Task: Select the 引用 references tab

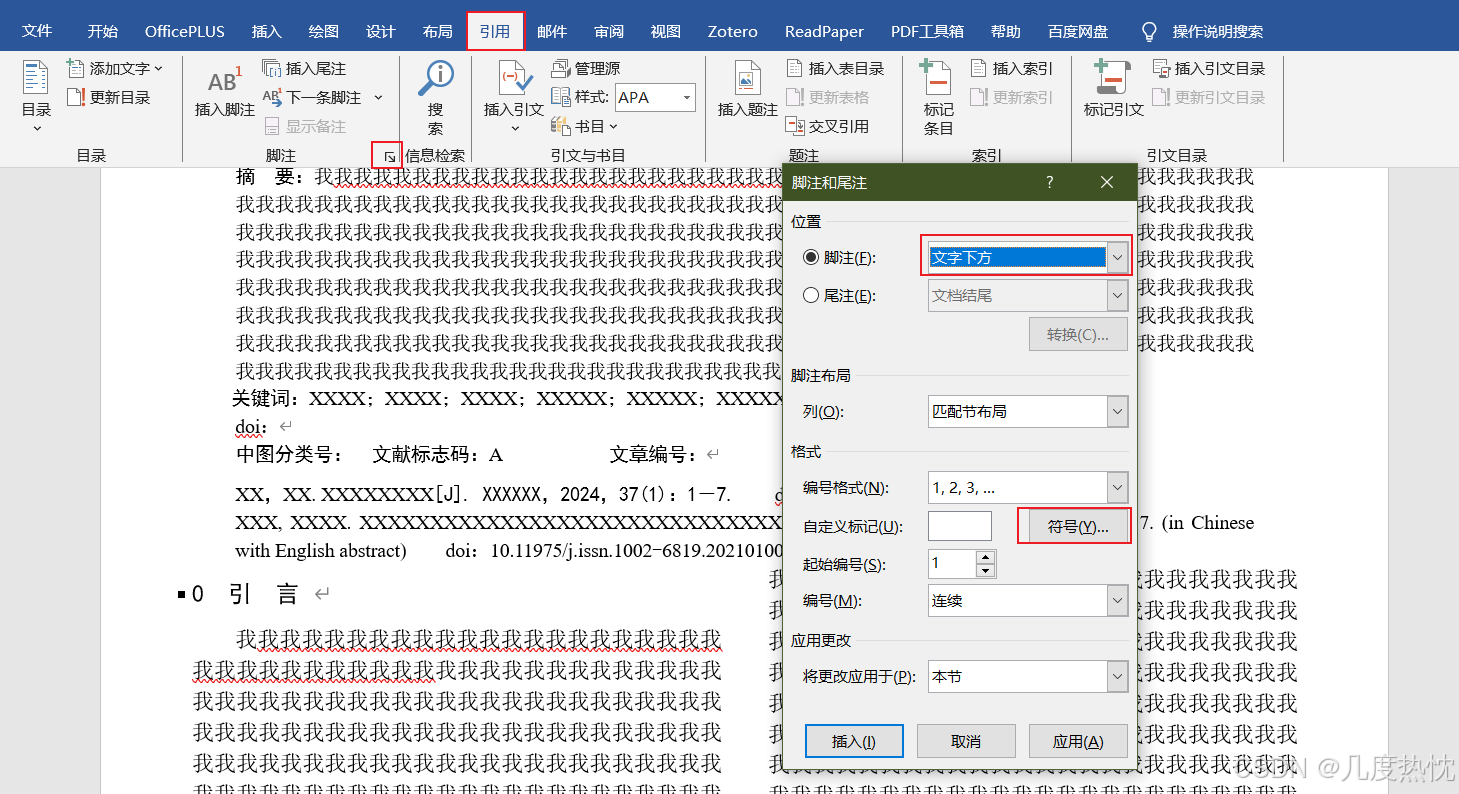Action: click(x=495, y=31)
